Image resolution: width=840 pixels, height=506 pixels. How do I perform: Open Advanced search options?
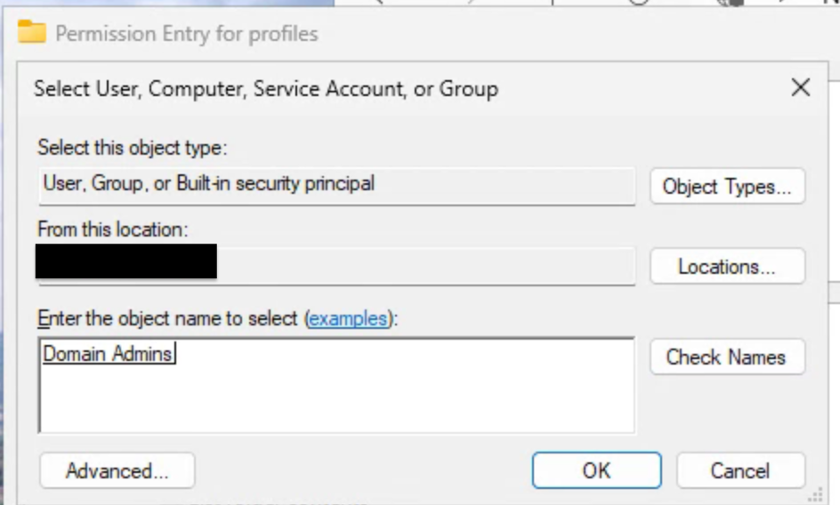point(117,470)
